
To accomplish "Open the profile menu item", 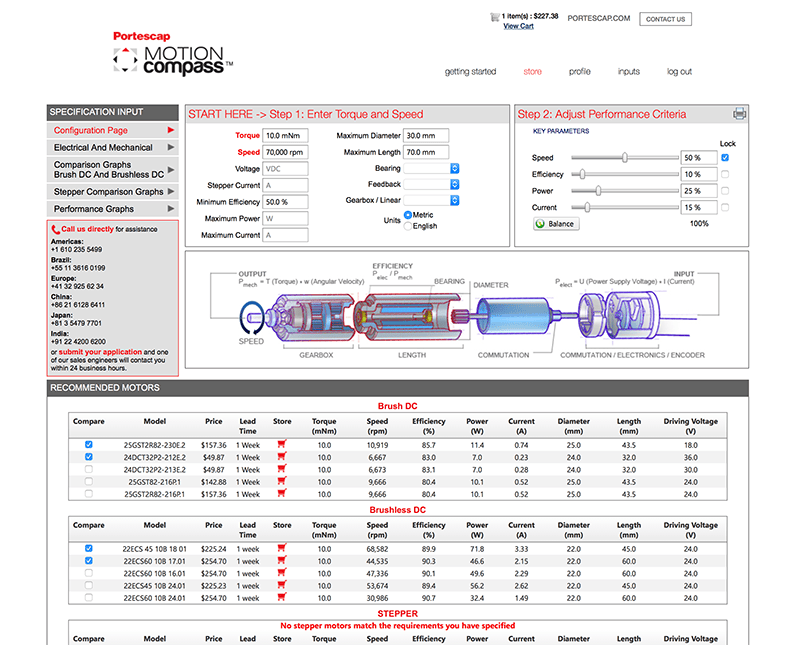I will 580,71.
